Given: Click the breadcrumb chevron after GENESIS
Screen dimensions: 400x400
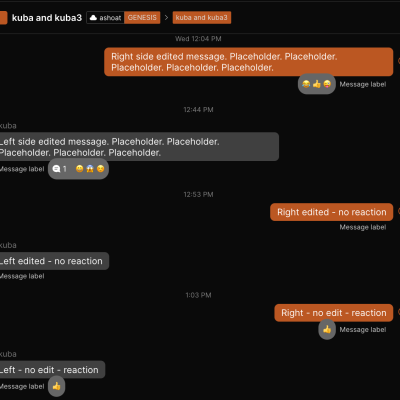Looking at the screenshot, I should click(166, 18).
